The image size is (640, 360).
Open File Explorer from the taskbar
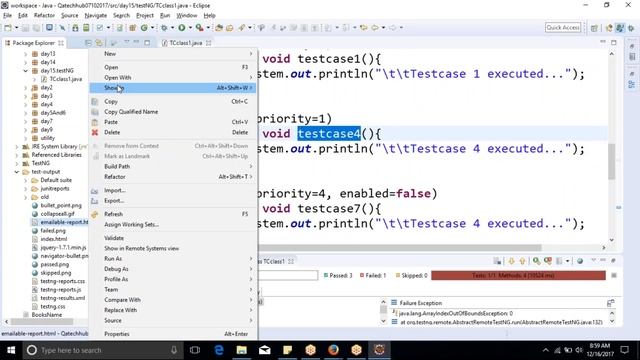pyautogui.click(x=242, y=350)
